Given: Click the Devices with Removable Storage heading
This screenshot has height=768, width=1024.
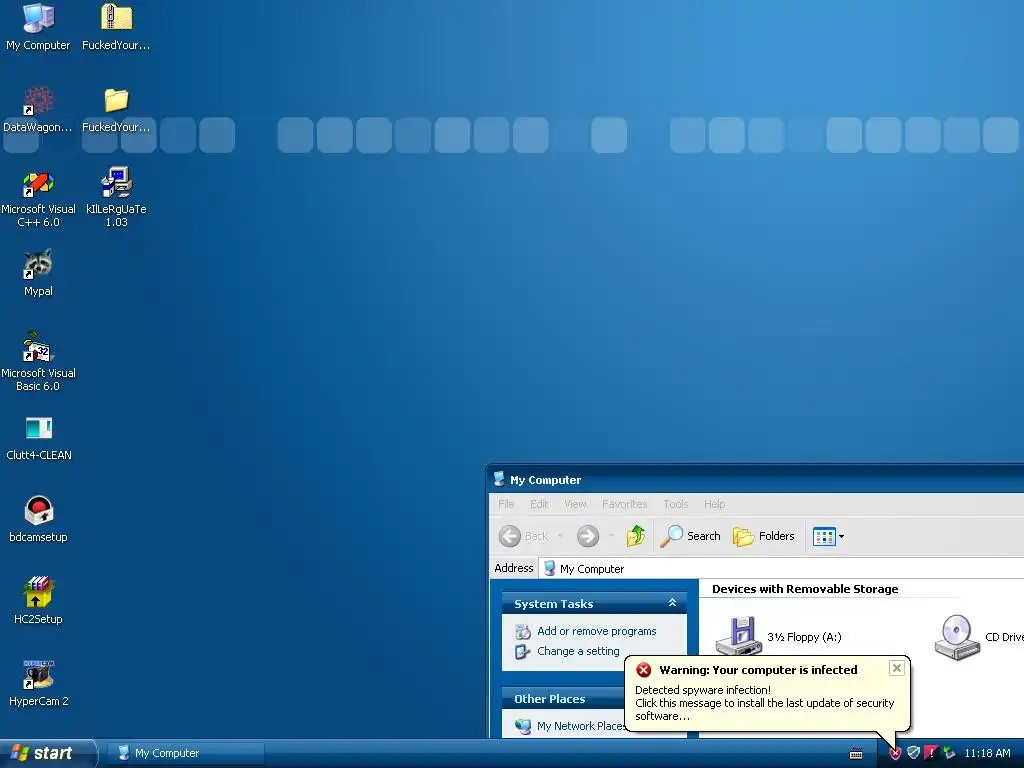Looking at the screenshot, I should pyautogui.click(x=805, y=589).
